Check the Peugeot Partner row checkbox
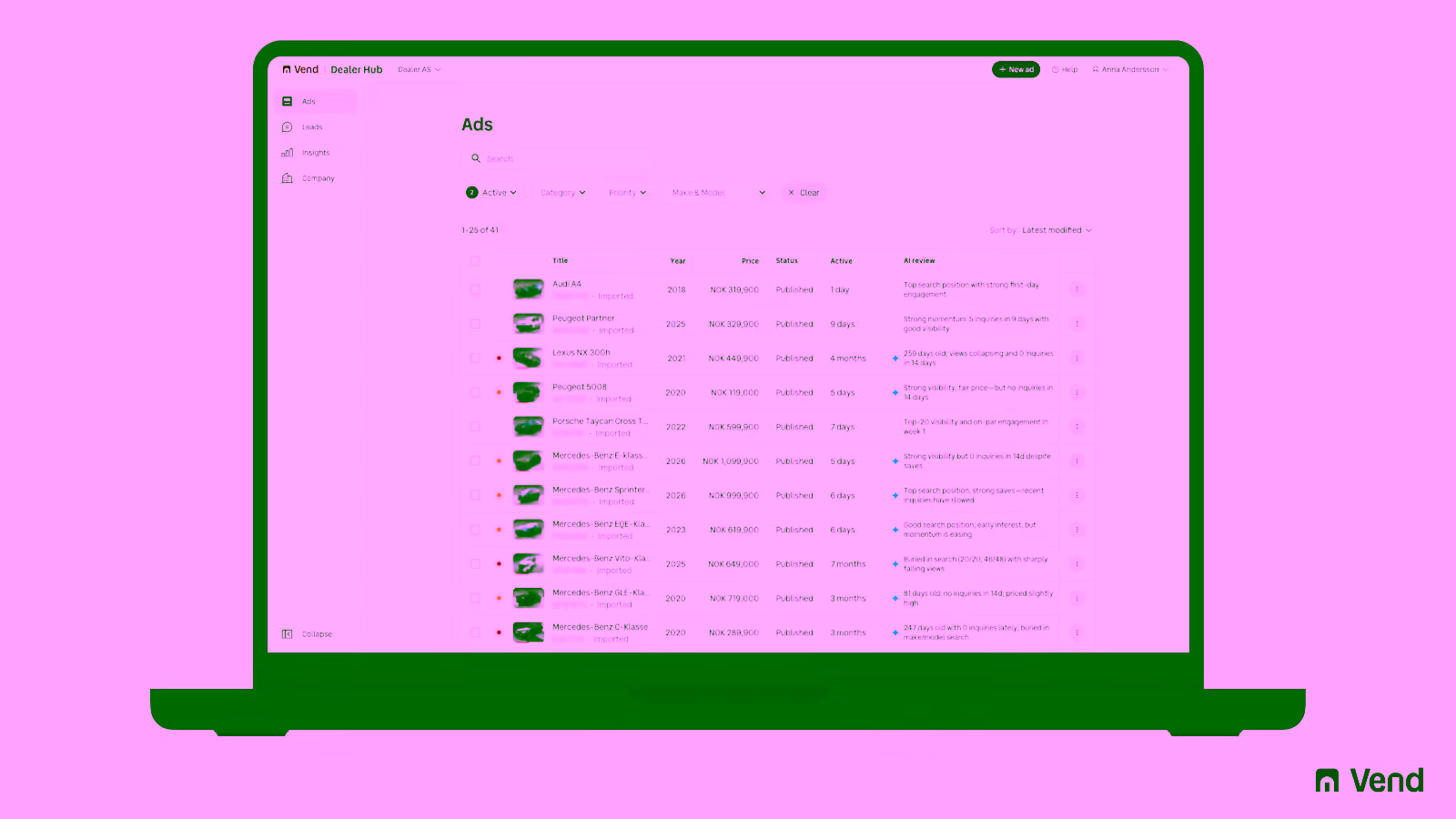This screenshot has width=1456, height=819. coord(475,324)
